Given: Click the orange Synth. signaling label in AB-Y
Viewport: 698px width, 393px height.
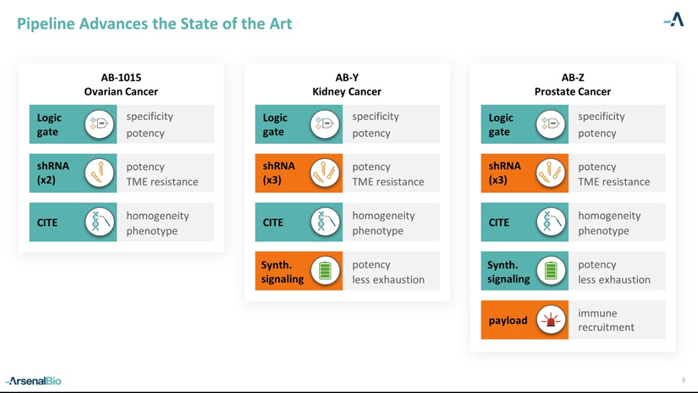Looking at the screenshot, I should coord(299,271).
